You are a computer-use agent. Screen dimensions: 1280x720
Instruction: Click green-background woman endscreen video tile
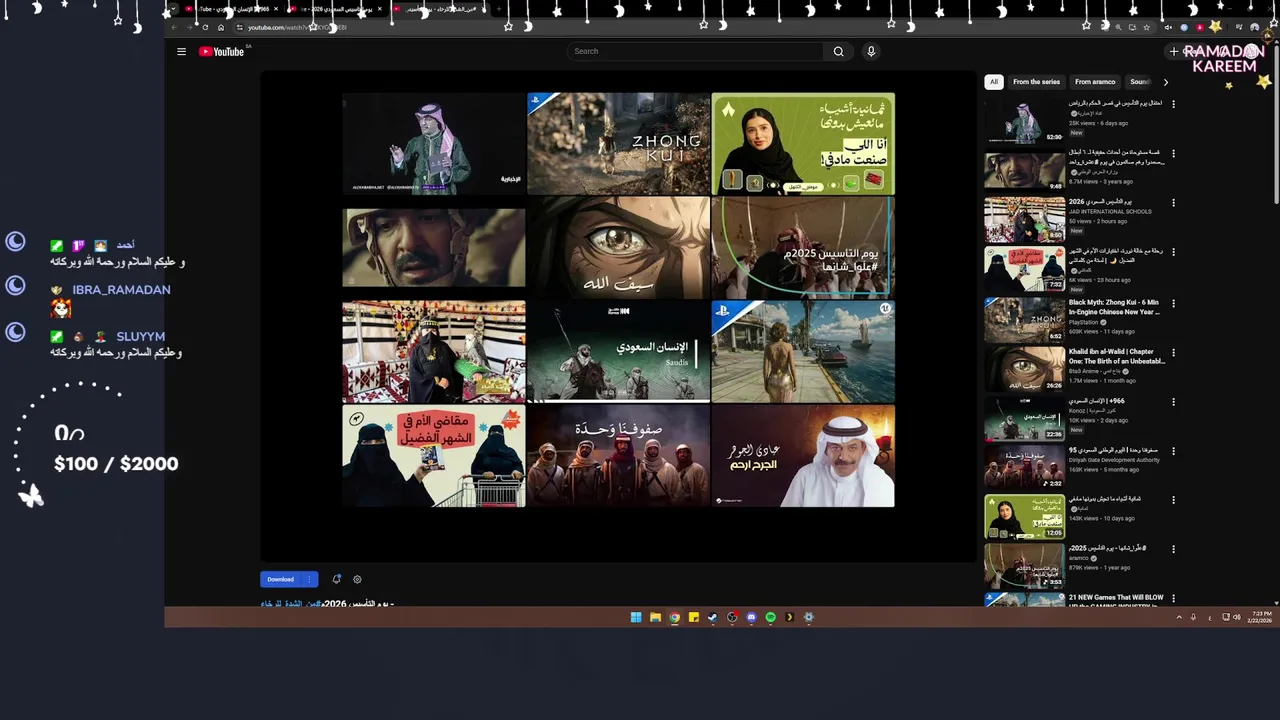[803, 144]
